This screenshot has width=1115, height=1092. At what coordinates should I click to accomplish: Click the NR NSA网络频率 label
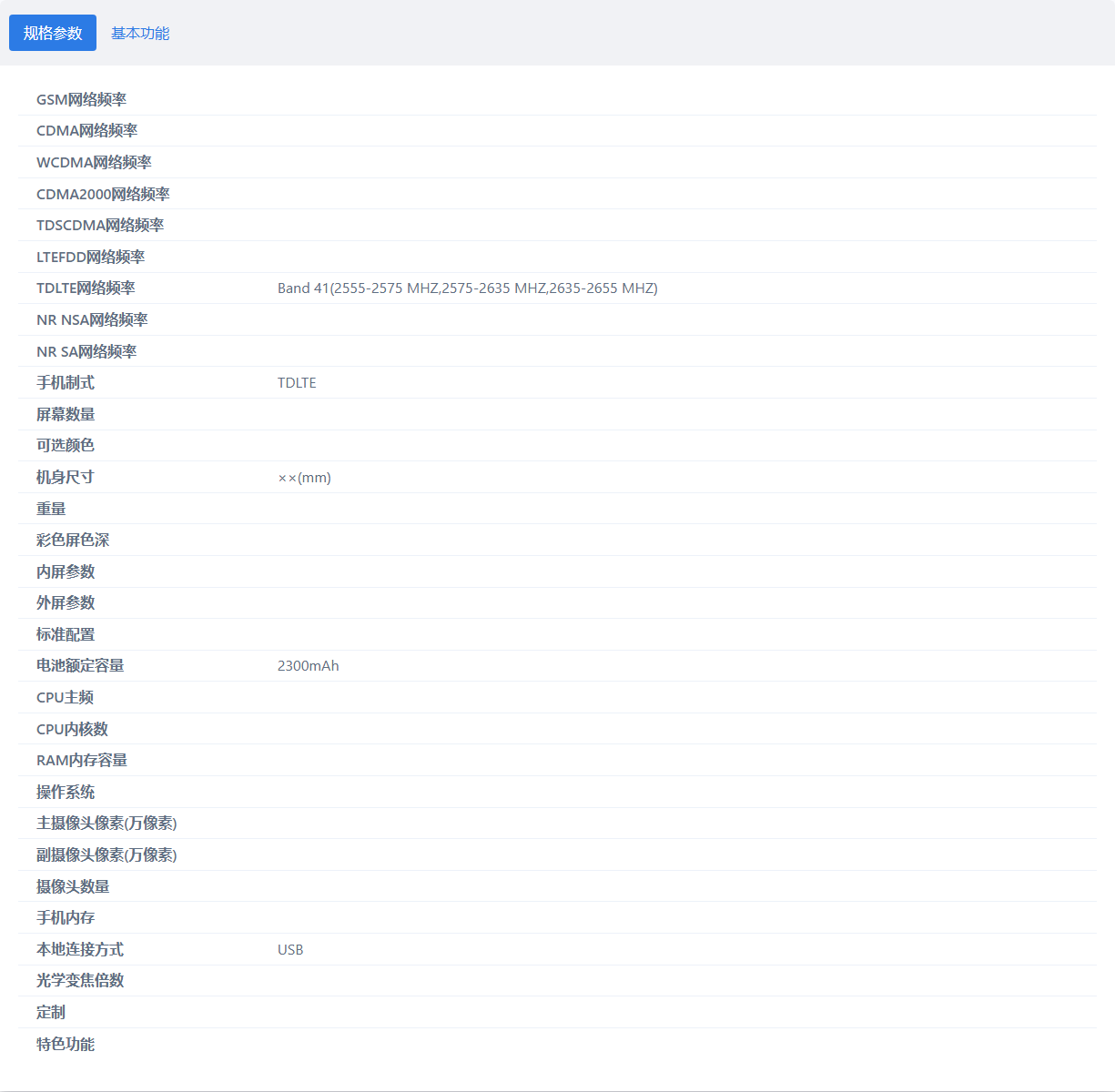[92, 319]
